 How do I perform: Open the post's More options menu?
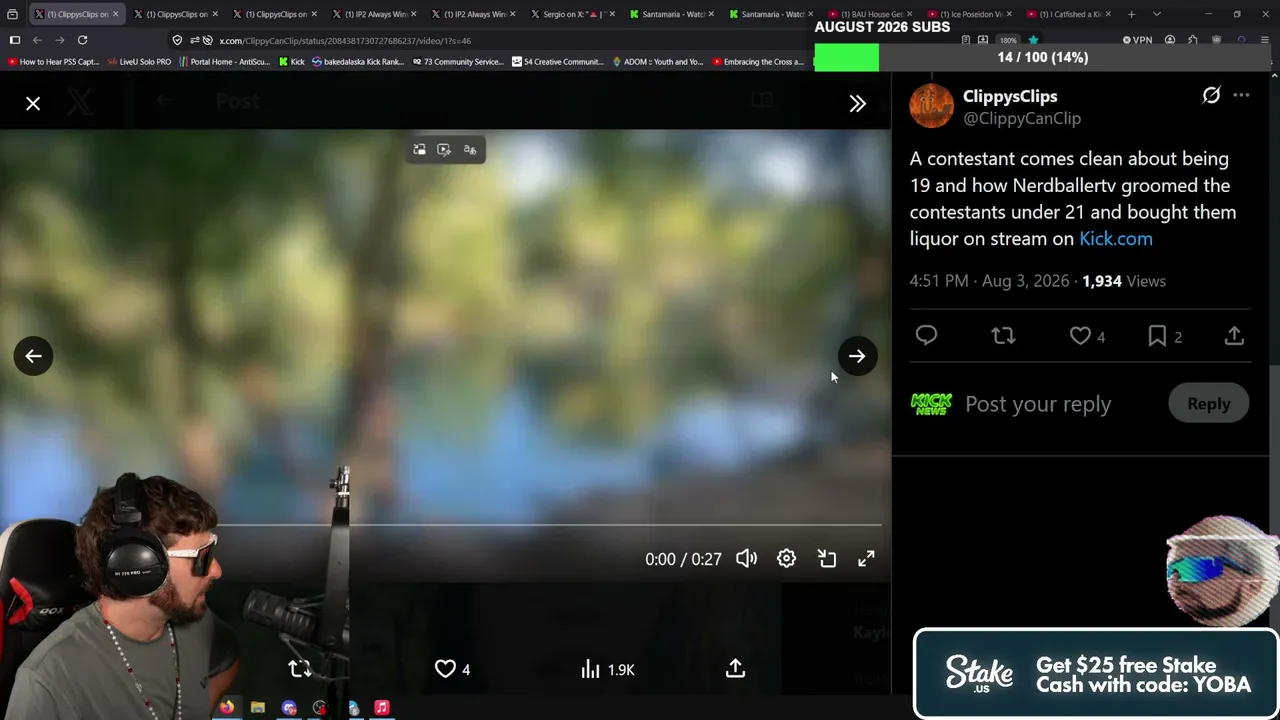(1241, 95)
